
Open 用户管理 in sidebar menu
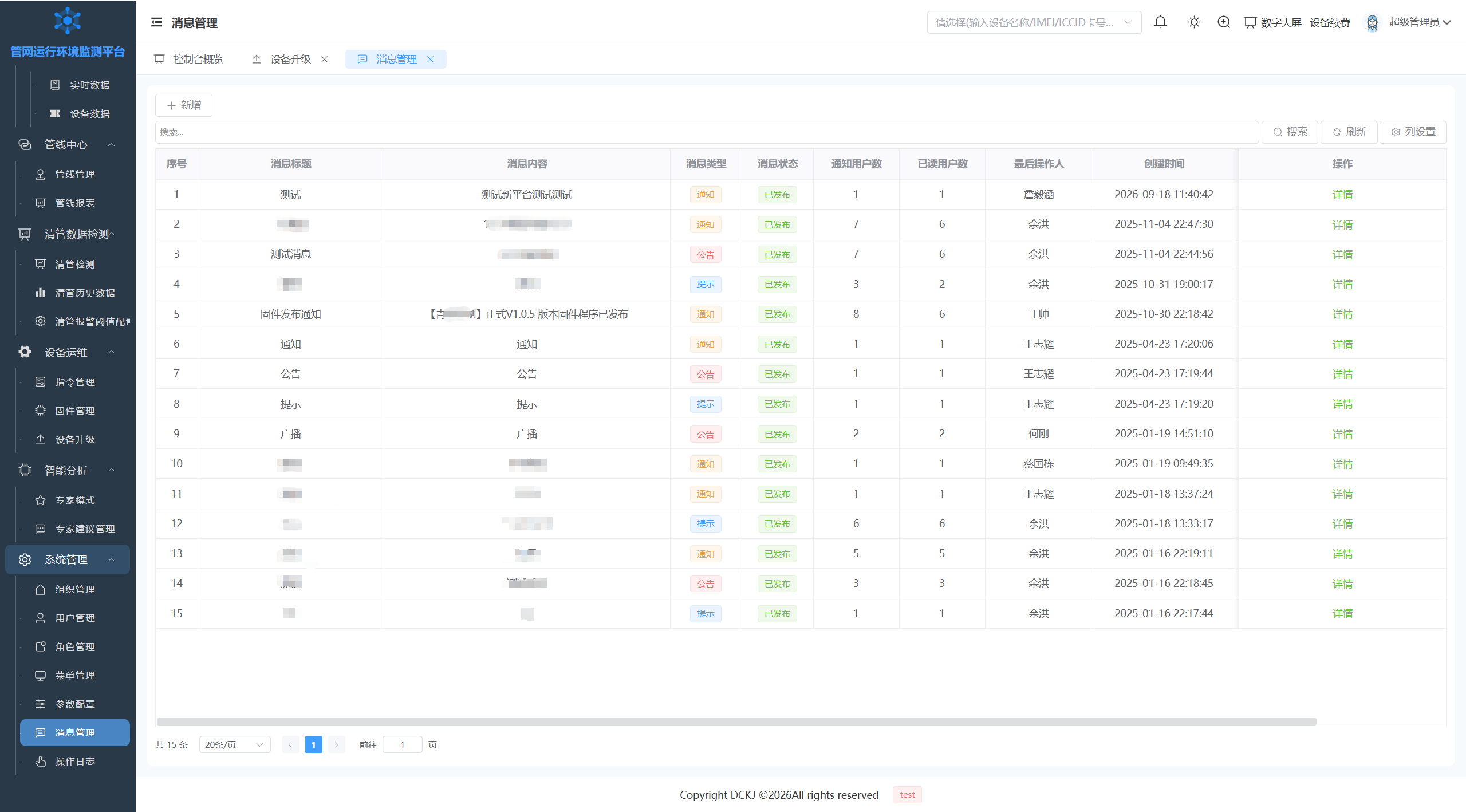pyautogui.click(x=74, y=618)
